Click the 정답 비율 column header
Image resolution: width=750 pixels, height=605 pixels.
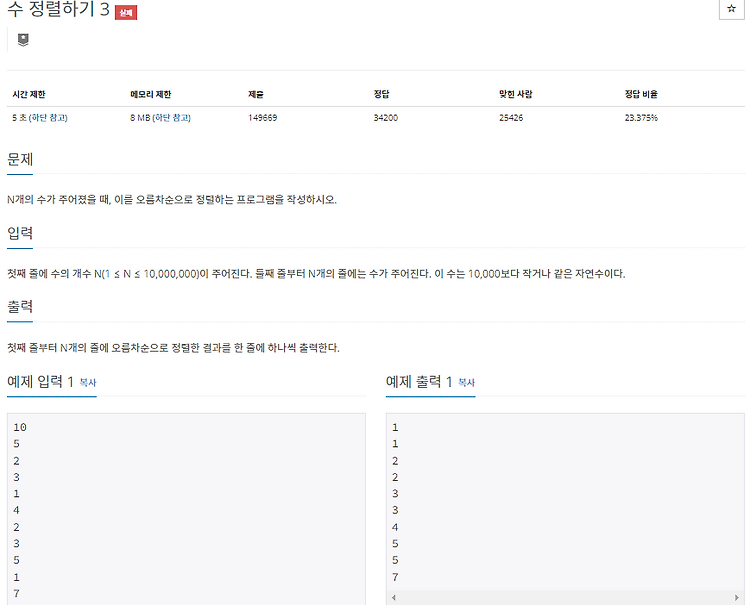pyautogui.click(x=641, y=94)
